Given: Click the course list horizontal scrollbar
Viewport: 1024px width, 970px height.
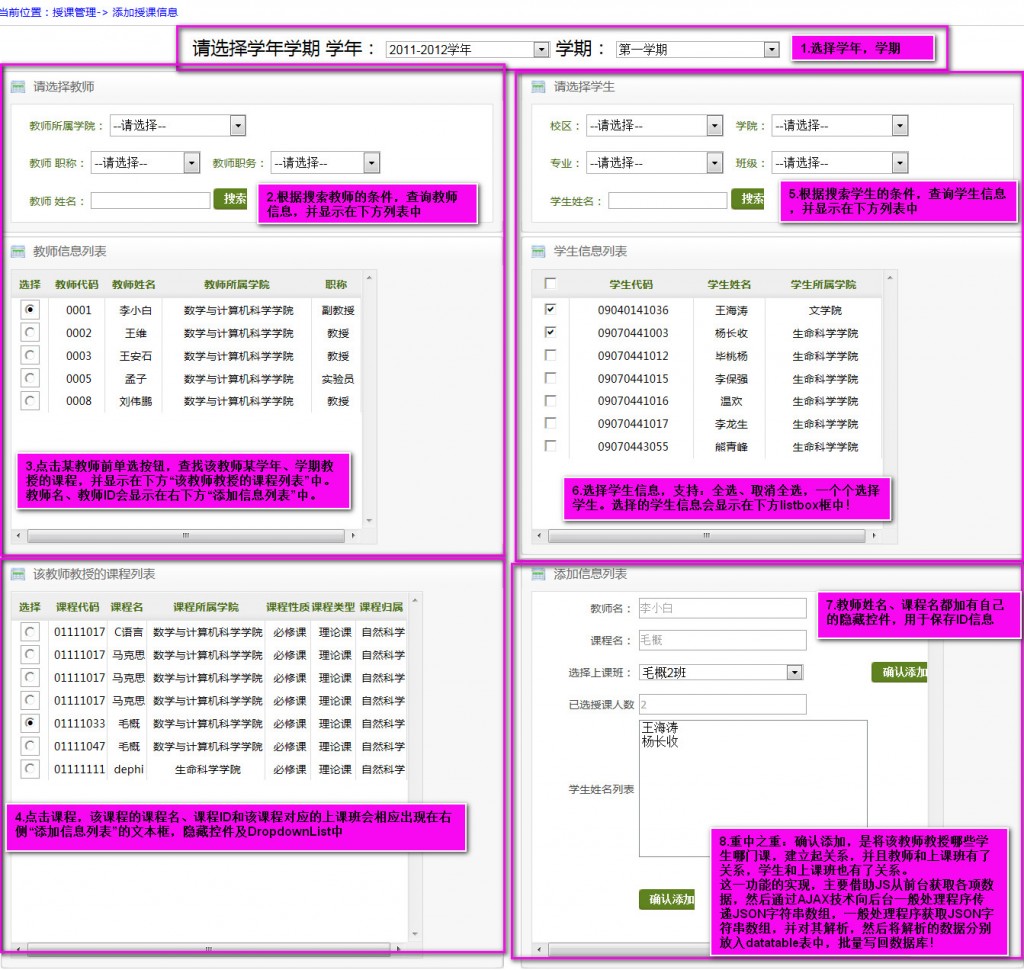Looking at the screenshot, I should pos(208,948).
